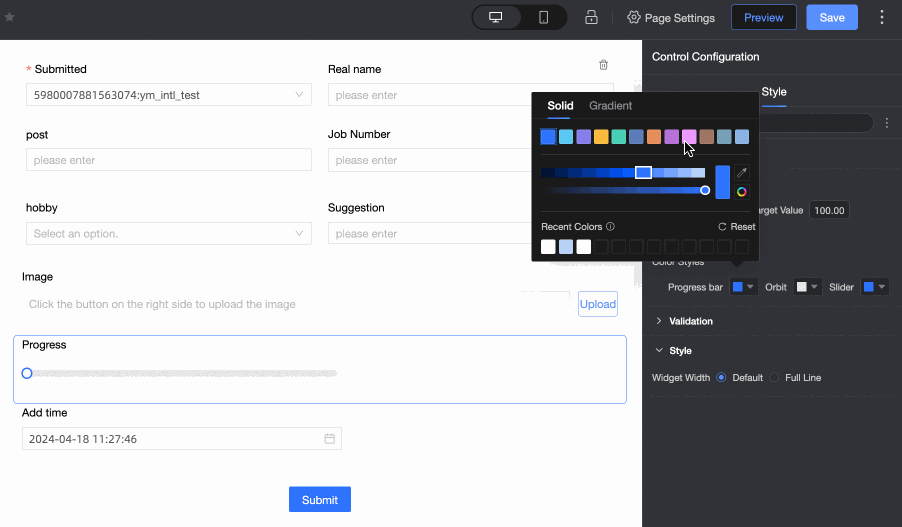
Task: Open Orbit color dropdown
Action: coord(807,287)
